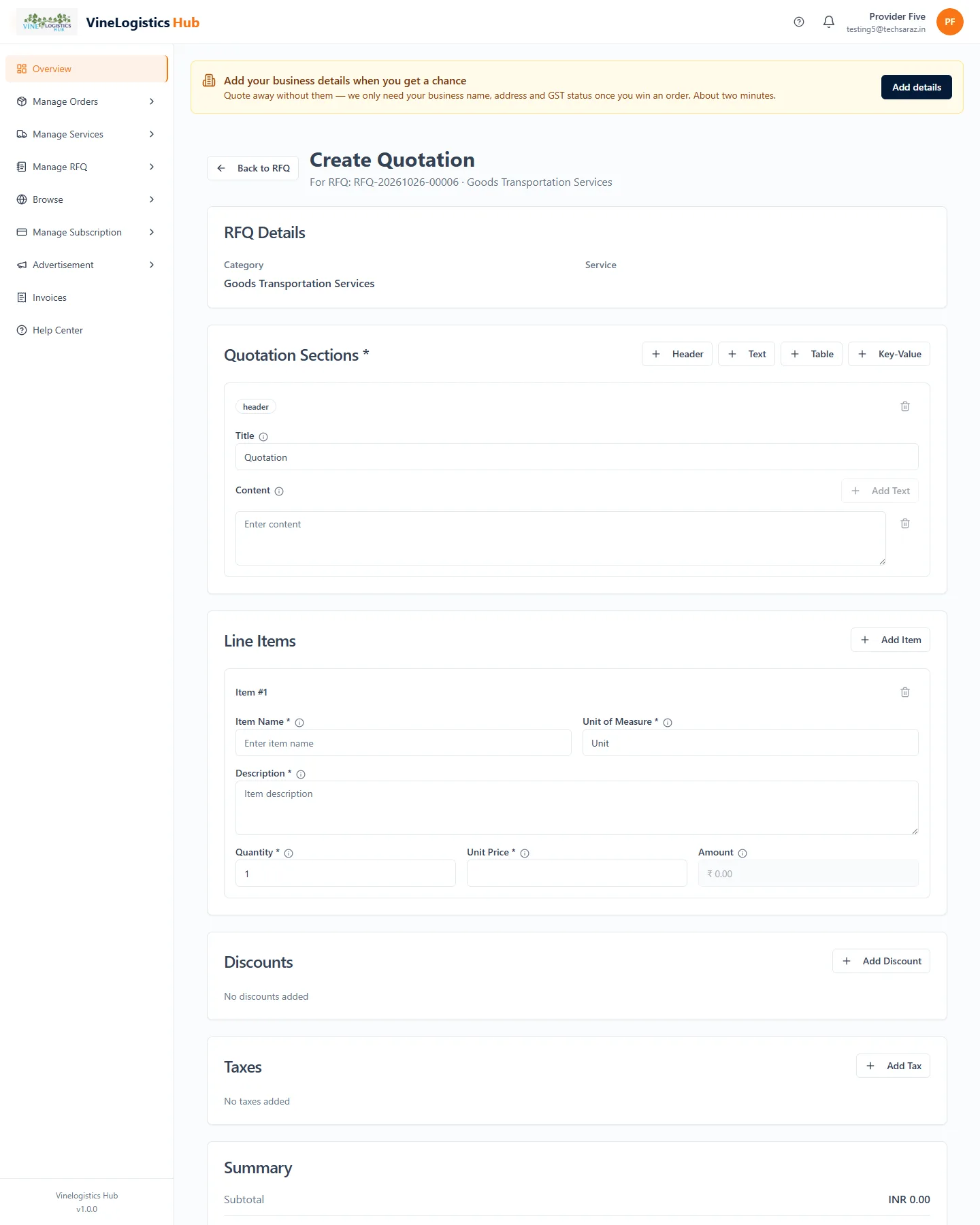Focus the Item description textarea
980x1225 pixels.
click(577, 808)
